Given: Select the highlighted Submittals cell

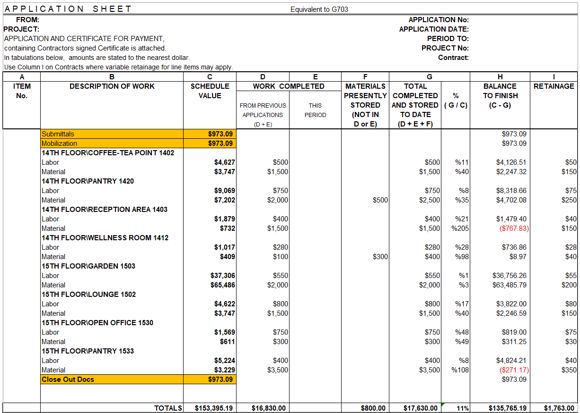Looking at the screenshot, I should (x=112, y=134).
